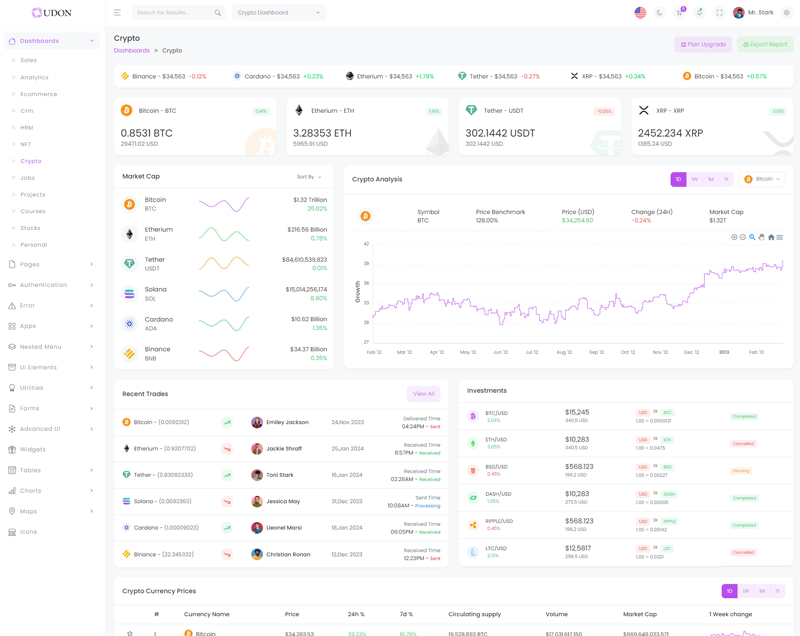Select the Ecommerce sidebar item
Viewport: 800px width, 636px height.
(x=39, y=94)
